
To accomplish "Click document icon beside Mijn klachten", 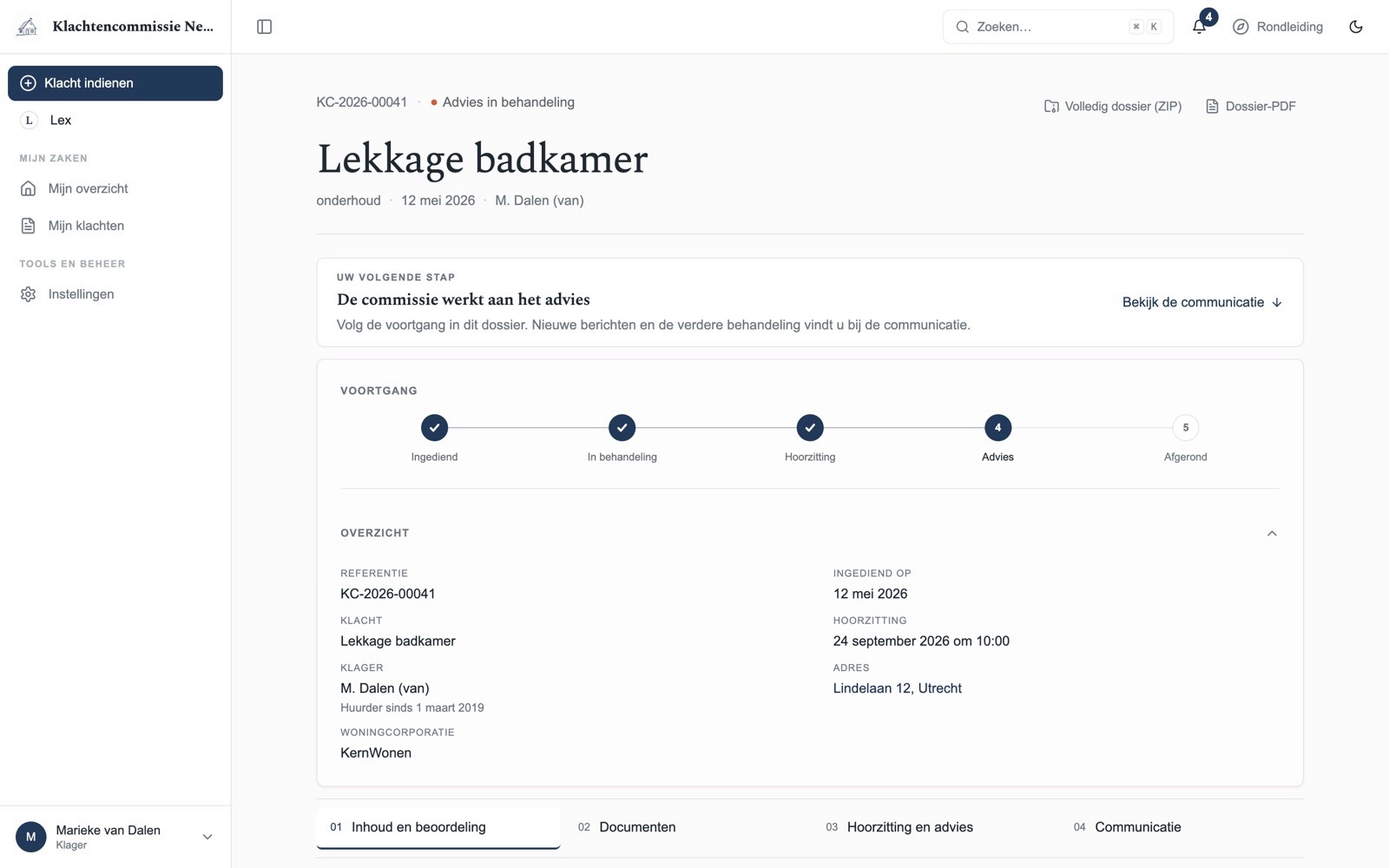I will 29,226.
